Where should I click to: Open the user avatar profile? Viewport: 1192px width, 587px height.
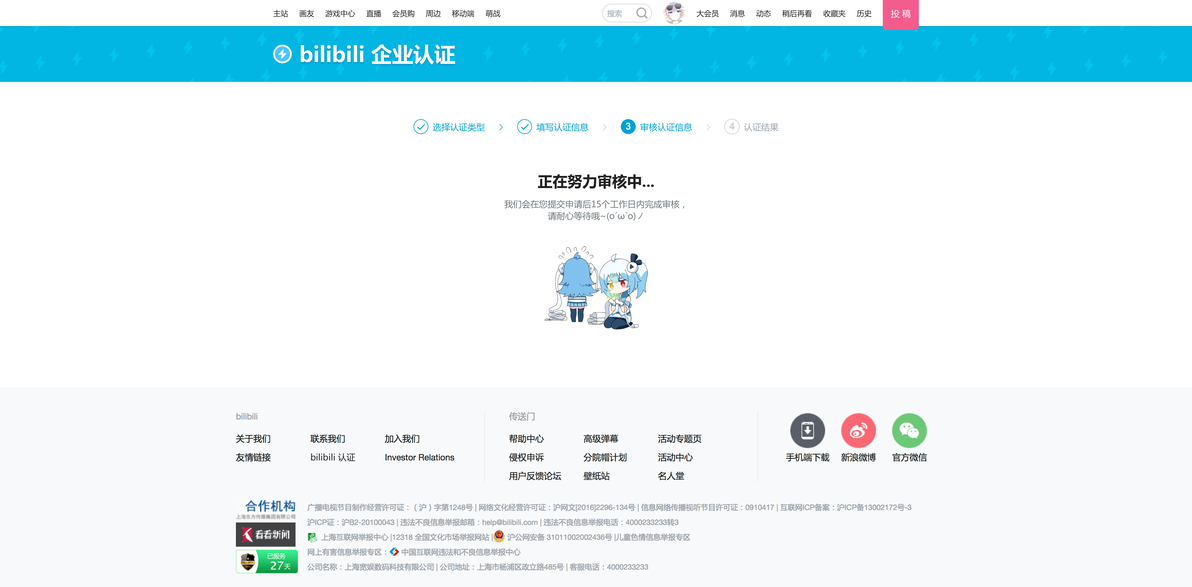[674, 13]
